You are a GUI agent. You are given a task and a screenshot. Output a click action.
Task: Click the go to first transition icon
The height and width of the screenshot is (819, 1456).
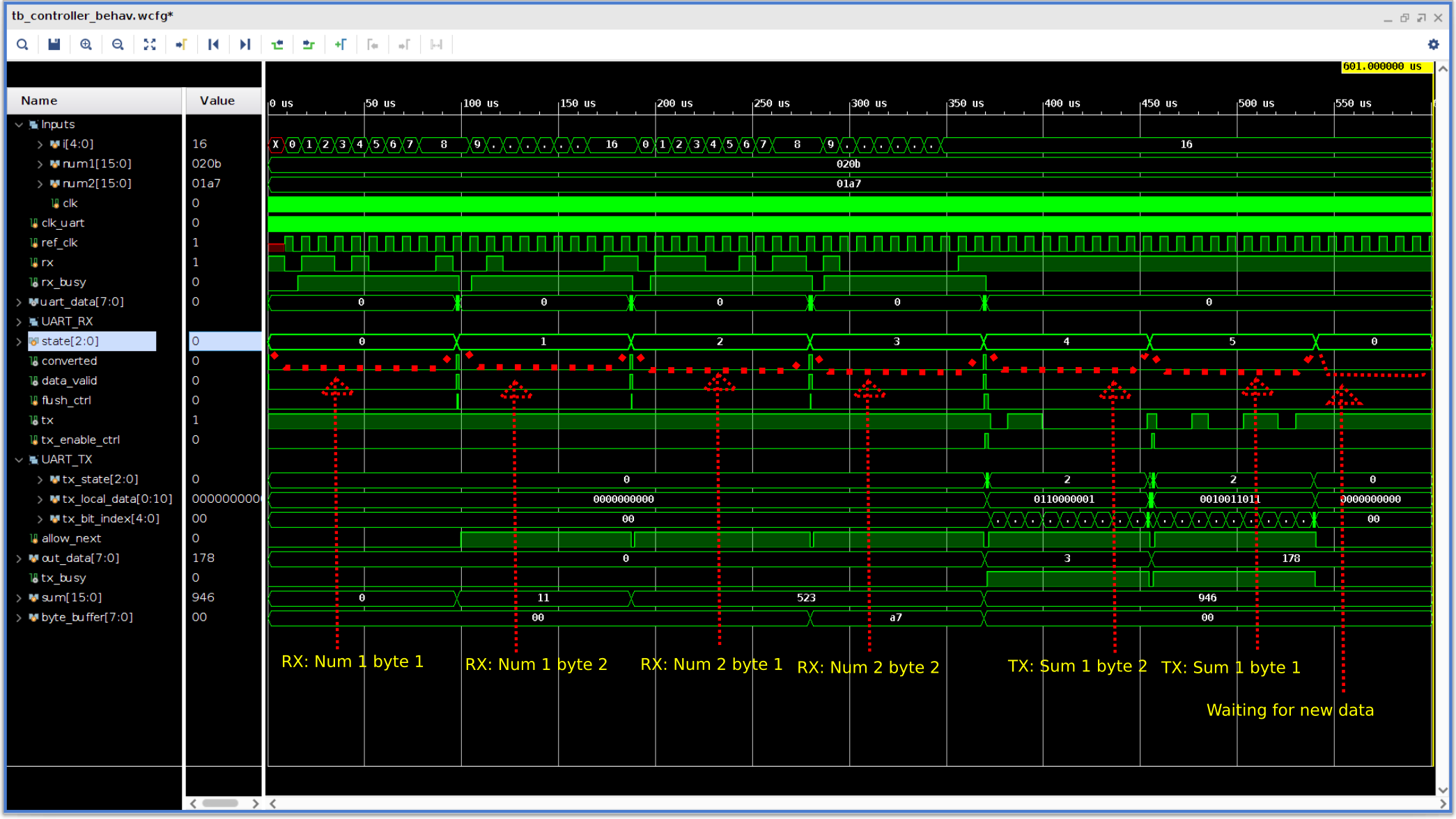click(213, 44)
